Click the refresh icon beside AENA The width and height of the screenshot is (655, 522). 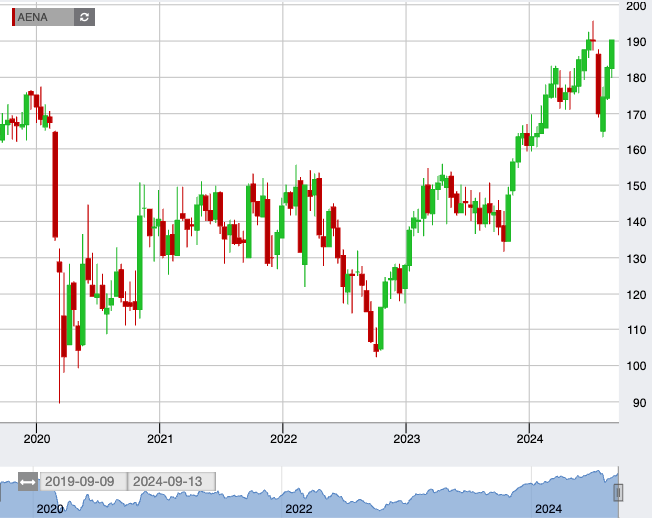(84, 17)
